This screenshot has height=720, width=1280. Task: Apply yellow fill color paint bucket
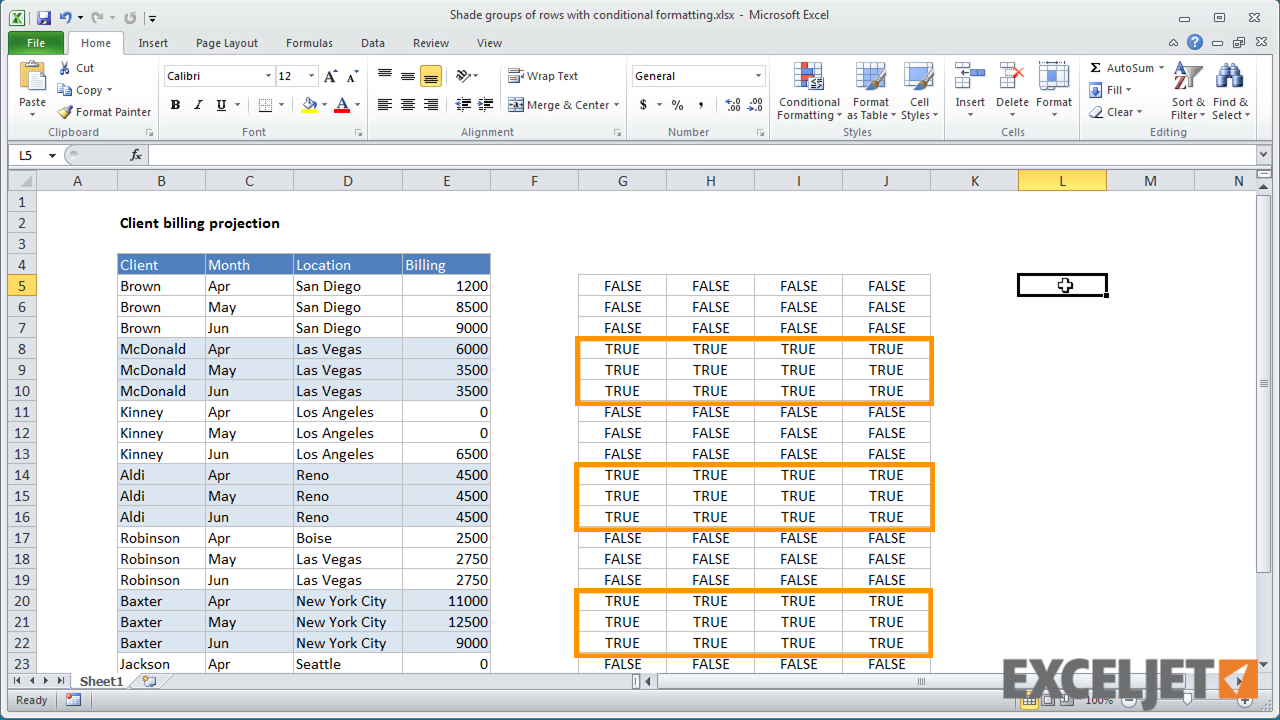pos(309,105)
